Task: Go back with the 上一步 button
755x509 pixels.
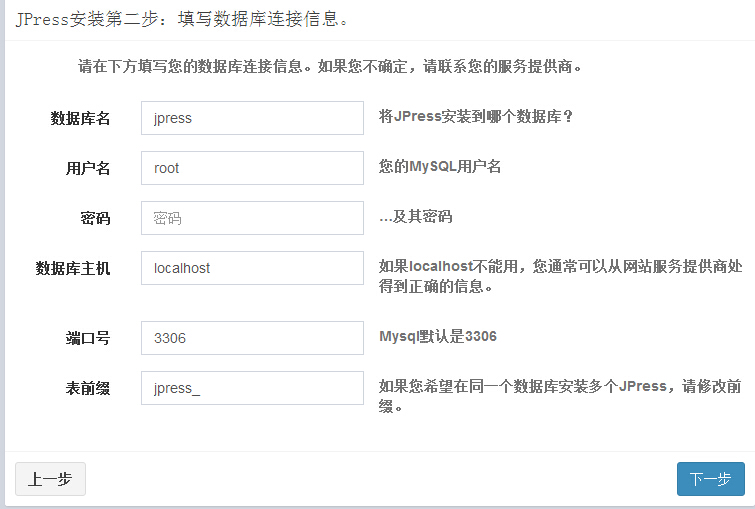Action: [x=51, y=479]
